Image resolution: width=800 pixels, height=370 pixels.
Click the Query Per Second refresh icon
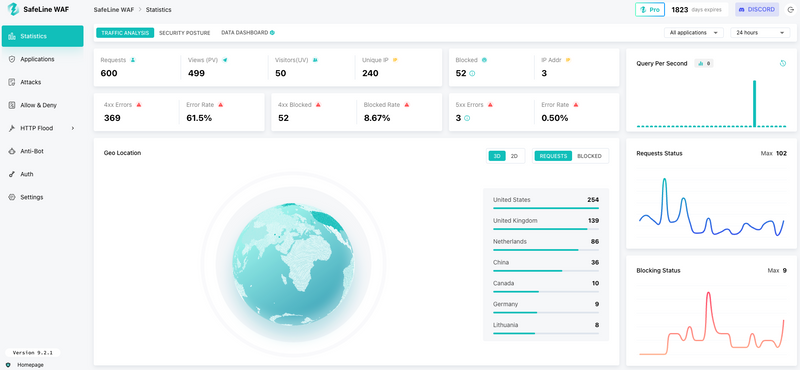(783, 64)
